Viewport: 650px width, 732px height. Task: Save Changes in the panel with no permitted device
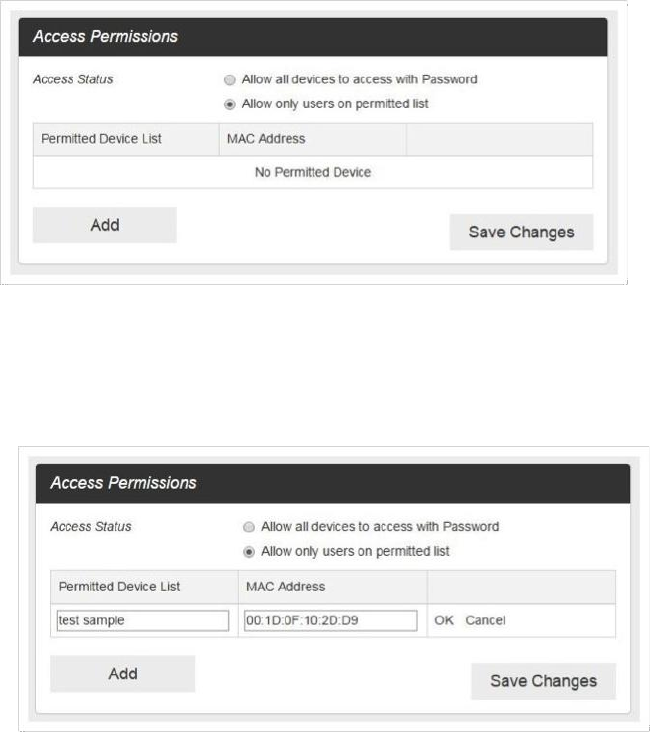click(521, 232)
